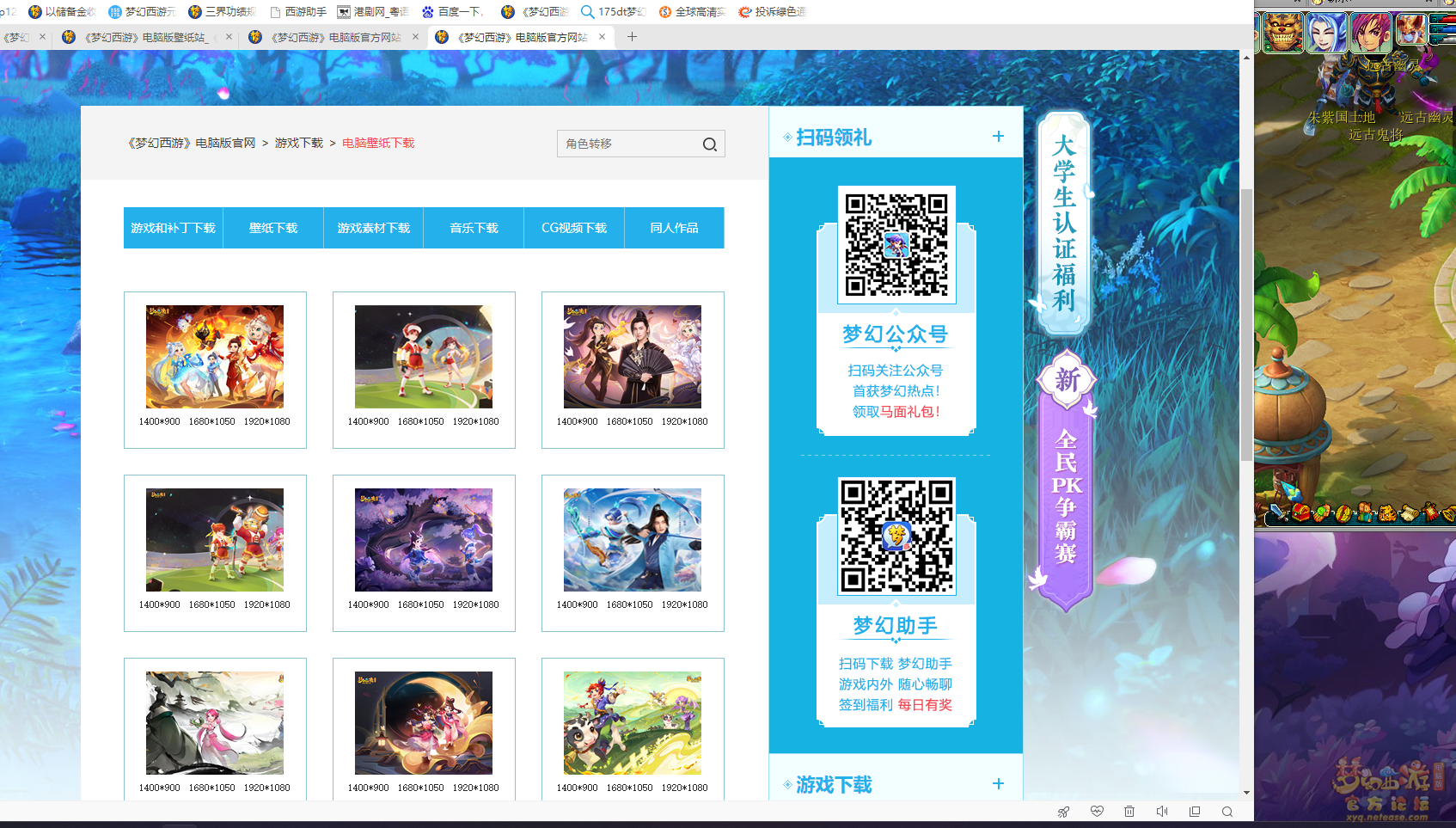Screen dimensions: 1456x828
Task: Open the 梦幻西游元 bookmark
Action: 142,12
